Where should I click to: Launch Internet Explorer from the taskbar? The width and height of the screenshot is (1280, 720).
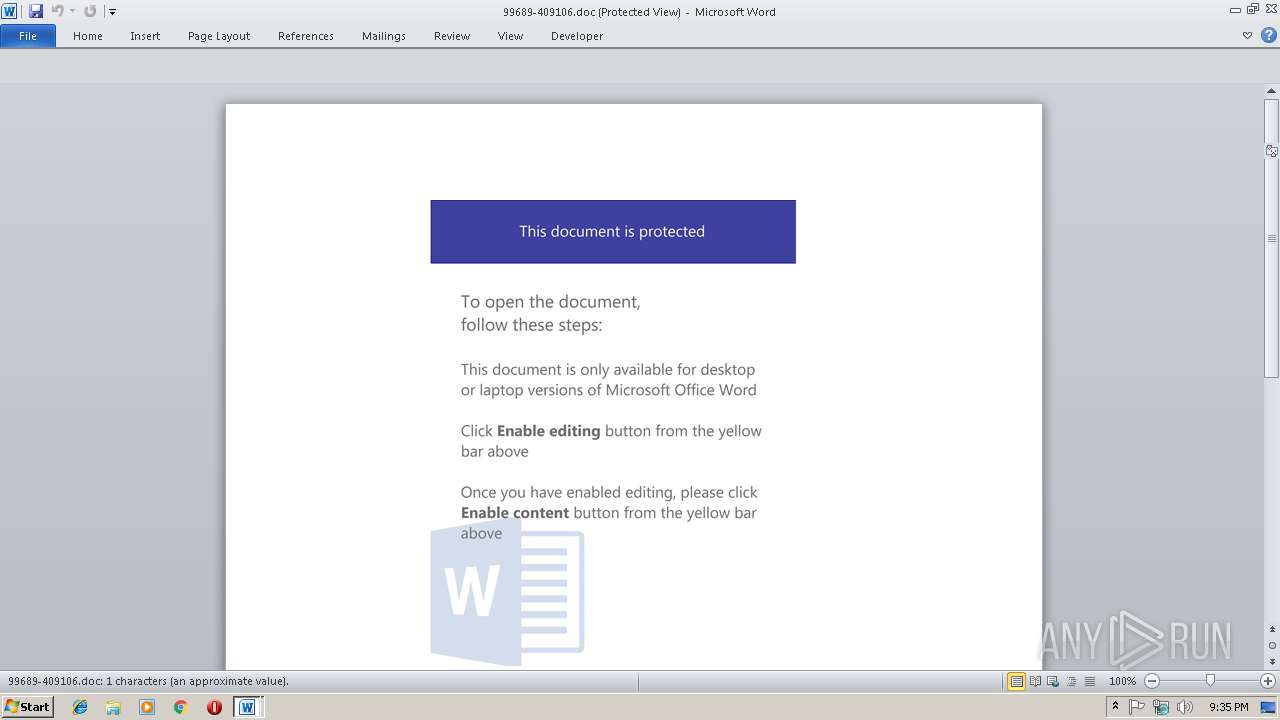point(80,707)
